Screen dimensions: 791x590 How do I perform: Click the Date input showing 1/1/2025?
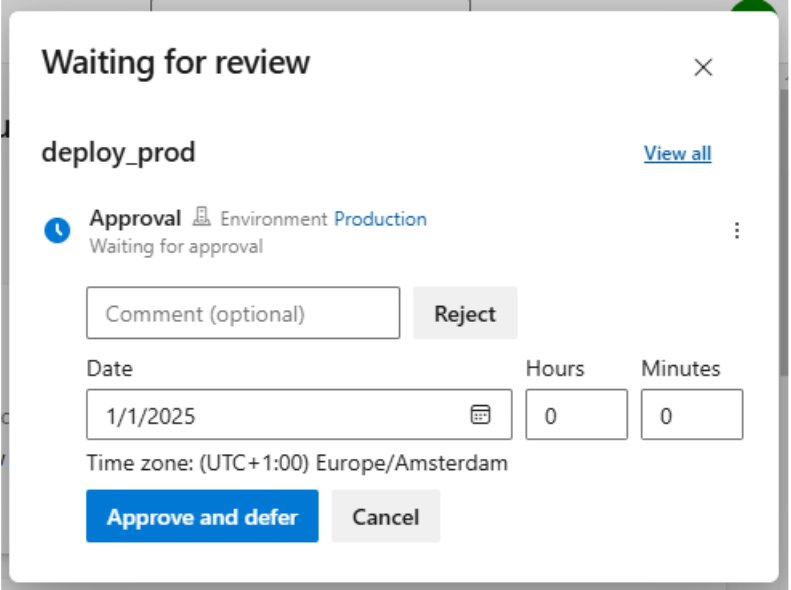coord(299,415)
